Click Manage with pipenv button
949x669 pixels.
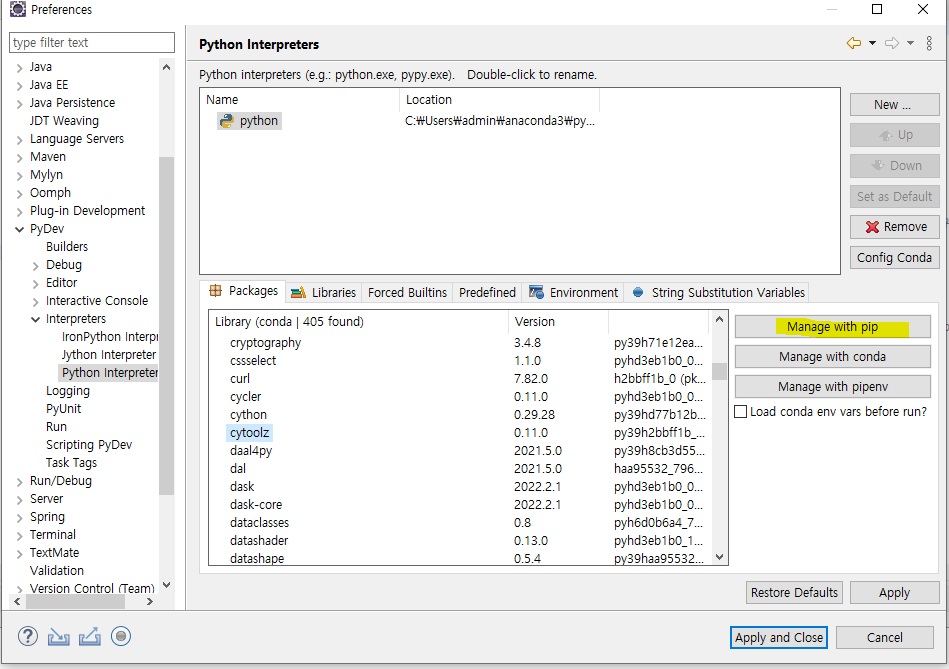coord(833,386)
